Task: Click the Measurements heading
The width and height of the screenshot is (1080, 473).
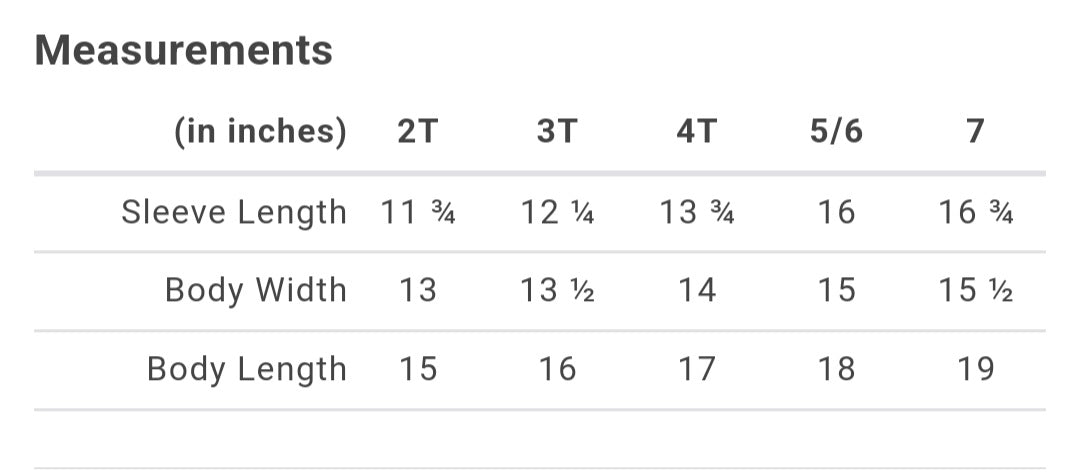Action: (x=183, y=50)
